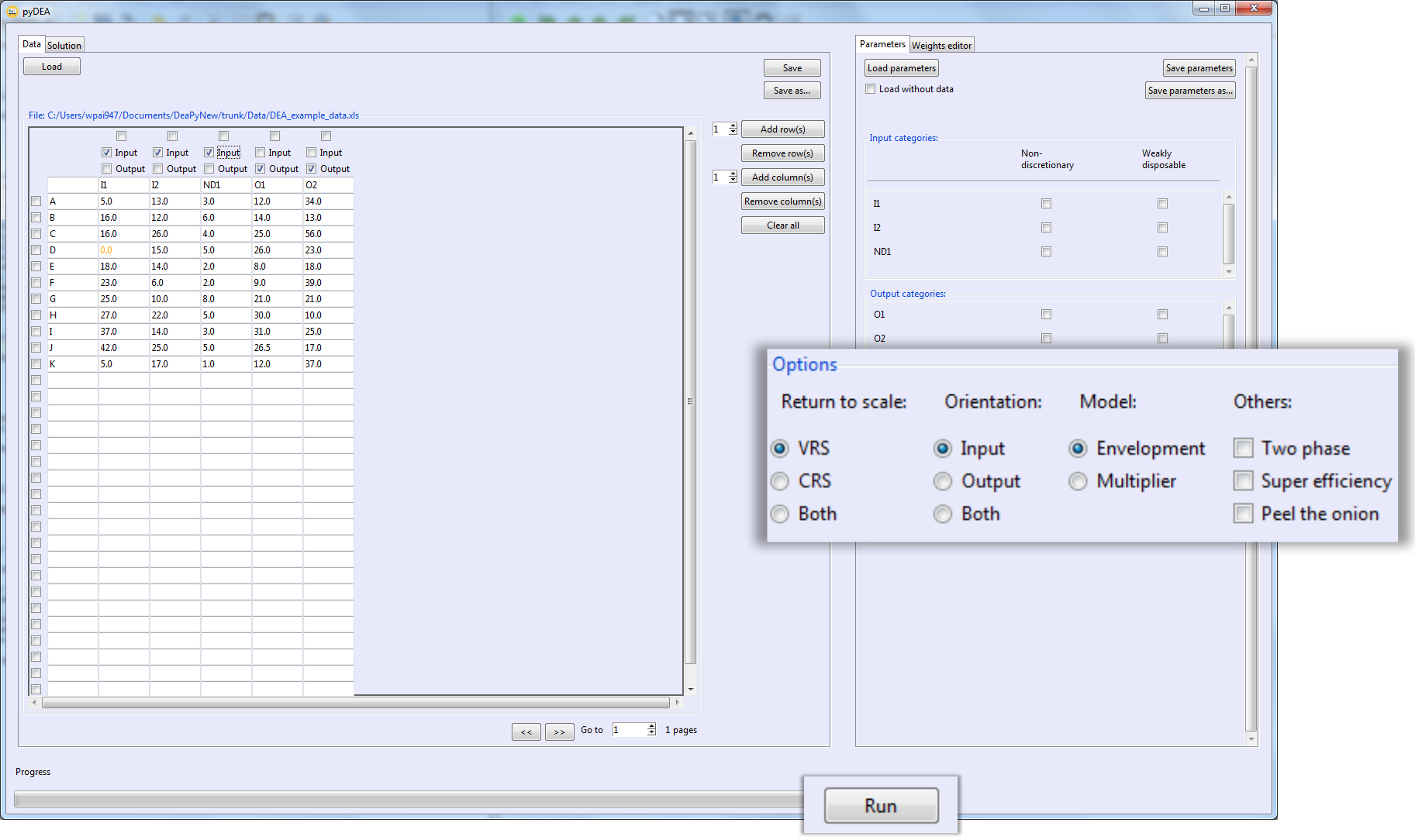Click Add column(s) button
This screenshot has width=1415, height=840.
(x=783, y=177)
